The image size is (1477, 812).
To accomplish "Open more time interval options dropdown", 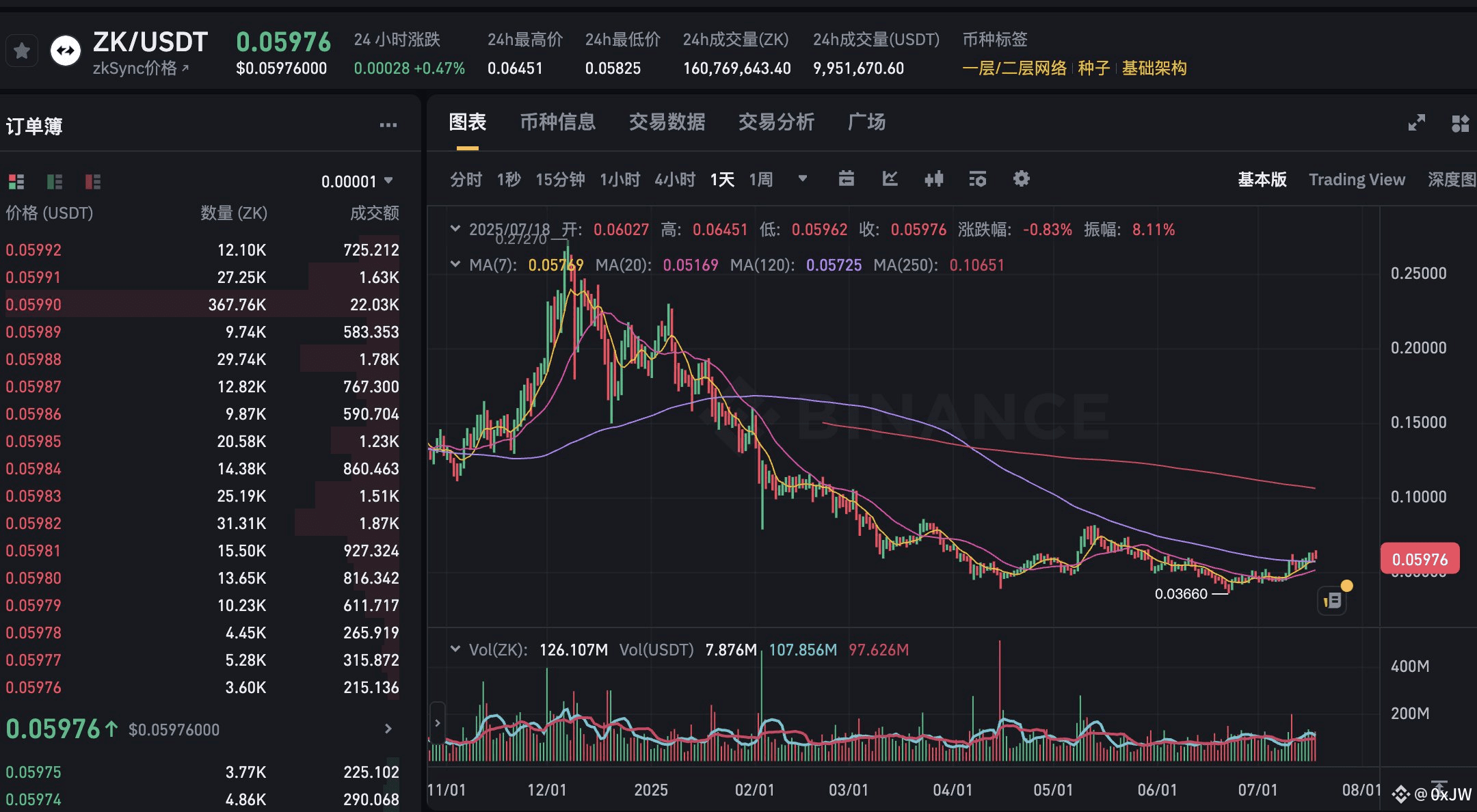I will [803, 179].
